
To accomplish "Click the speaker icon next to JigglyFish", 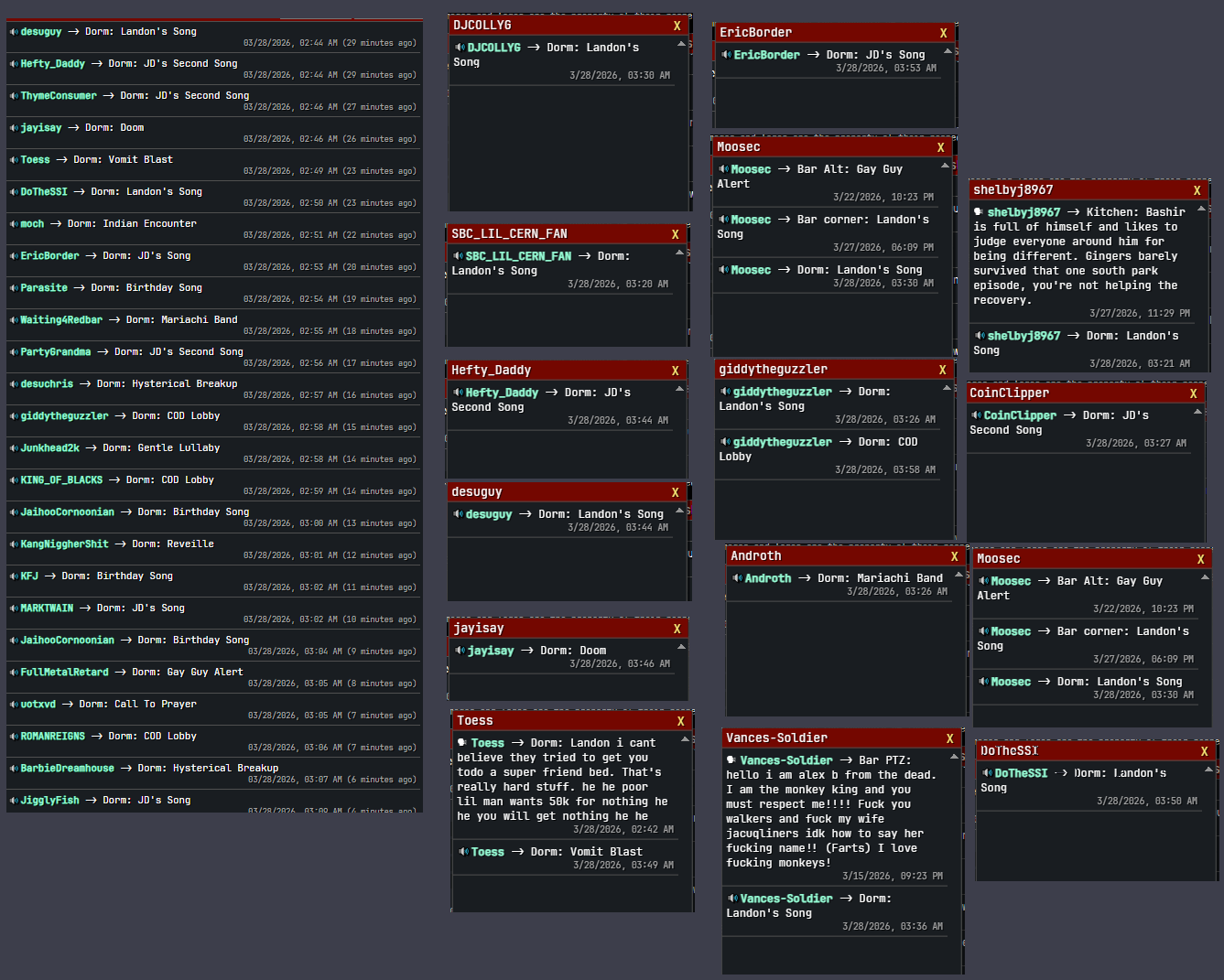I will point(14,801).
